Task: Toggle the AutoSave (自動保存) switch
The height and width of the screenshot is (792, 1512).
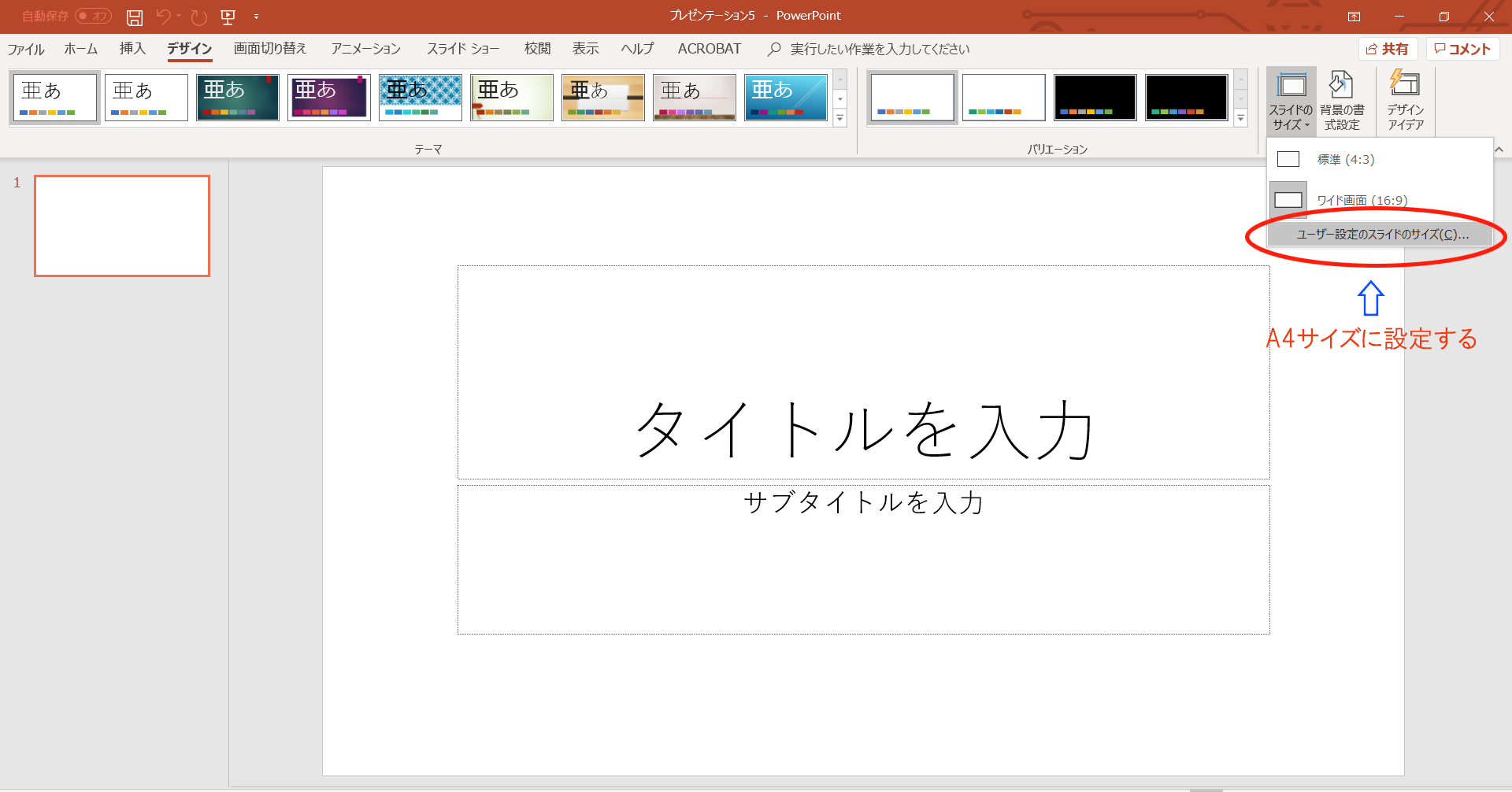Action: coord(93,17)
